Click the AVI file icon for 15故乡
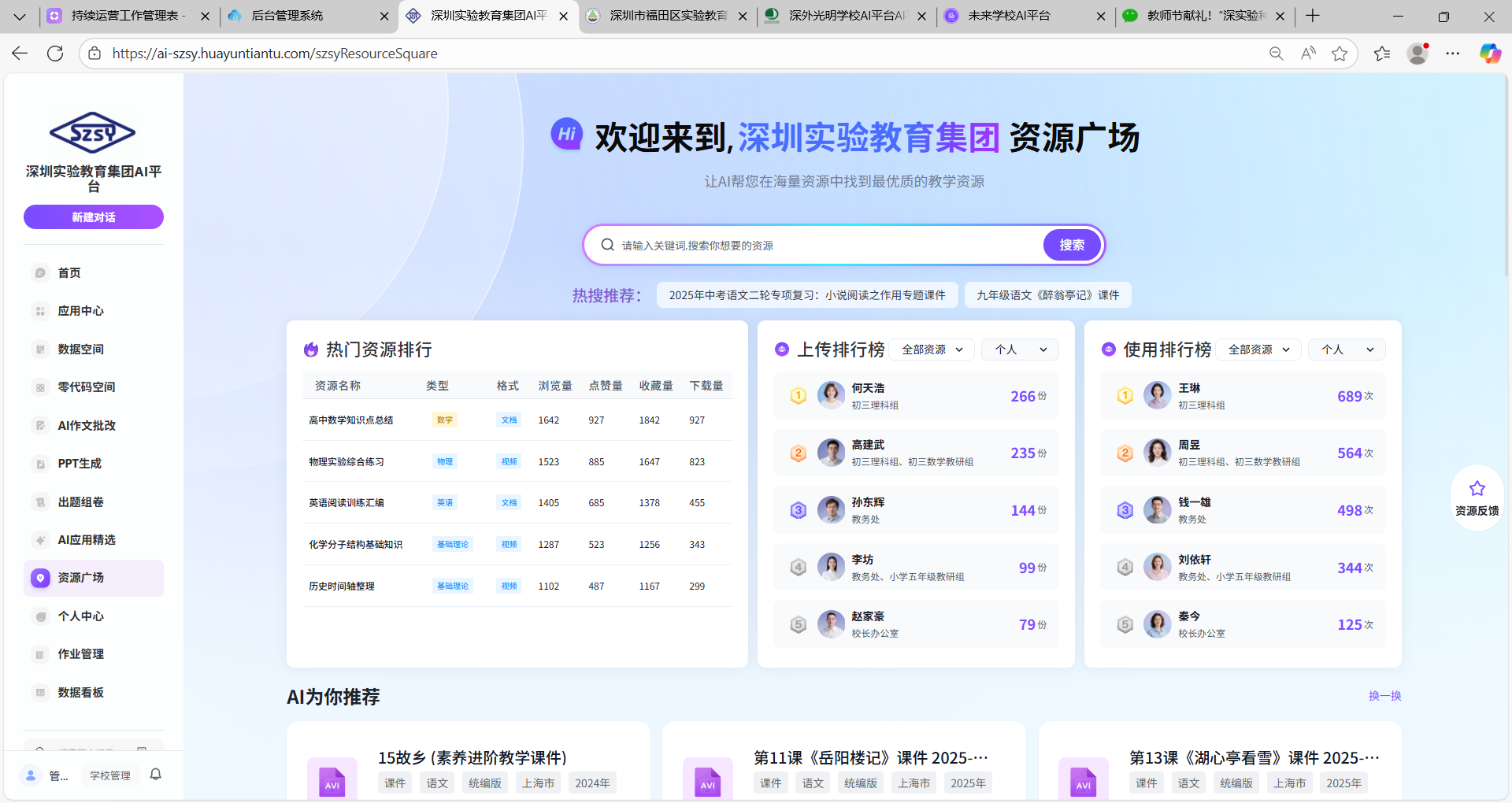The height and width of the screenshot is (803, 1512). [x=332, y=779]
